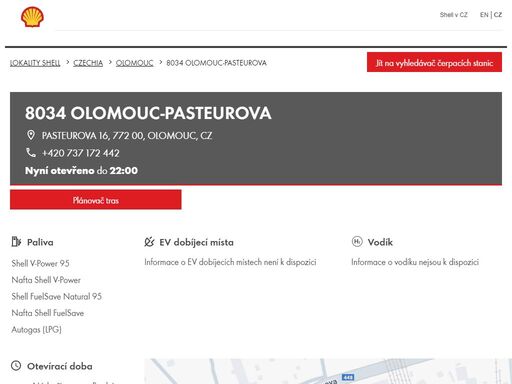This screenshot has width=512, height=384.
Task: Click Jít na vyhledávač čerpacích stanic button
Action: click(x=434, y=62)
